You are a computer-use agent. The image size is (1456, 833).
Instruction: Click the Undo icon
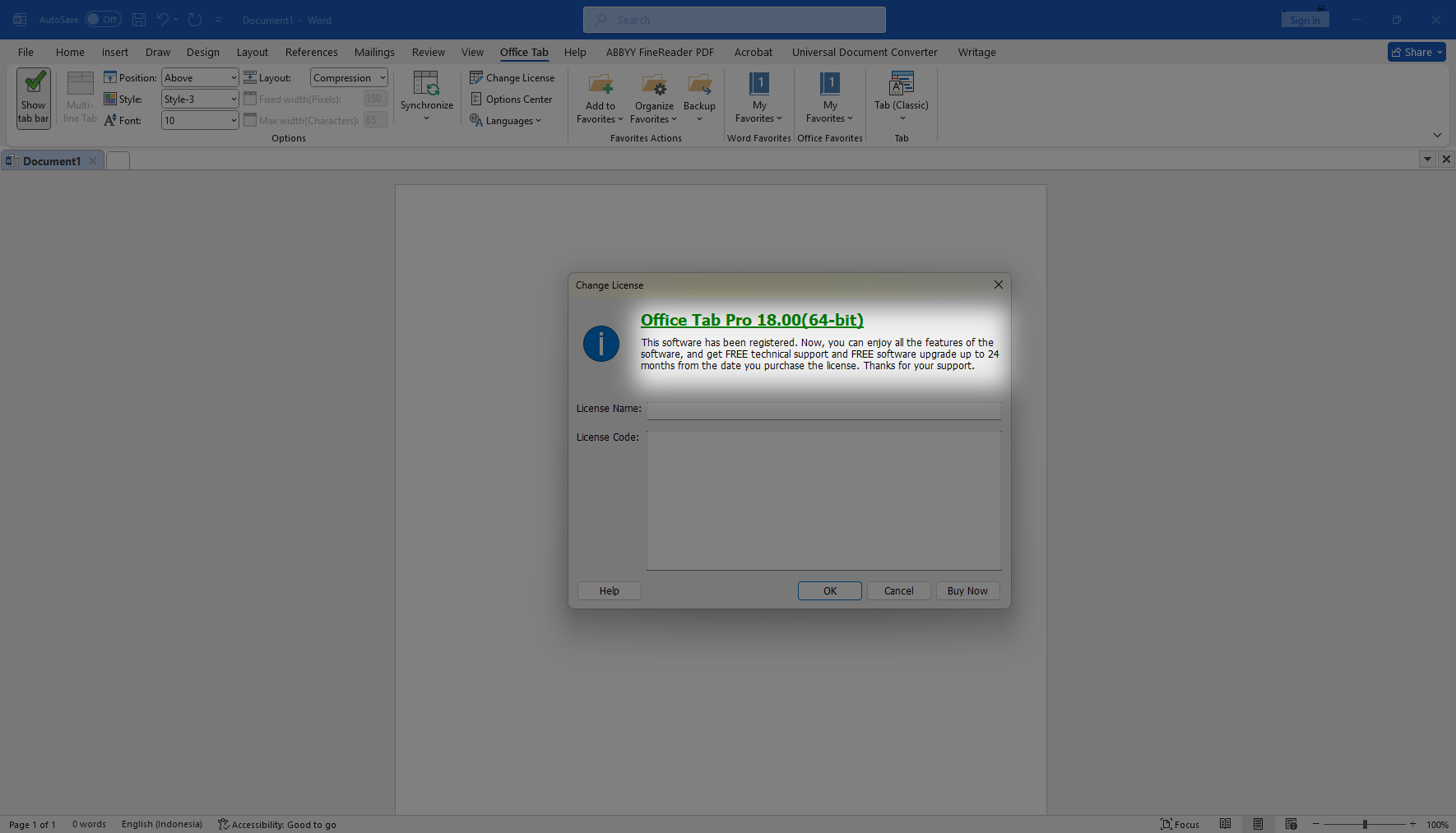162,19
